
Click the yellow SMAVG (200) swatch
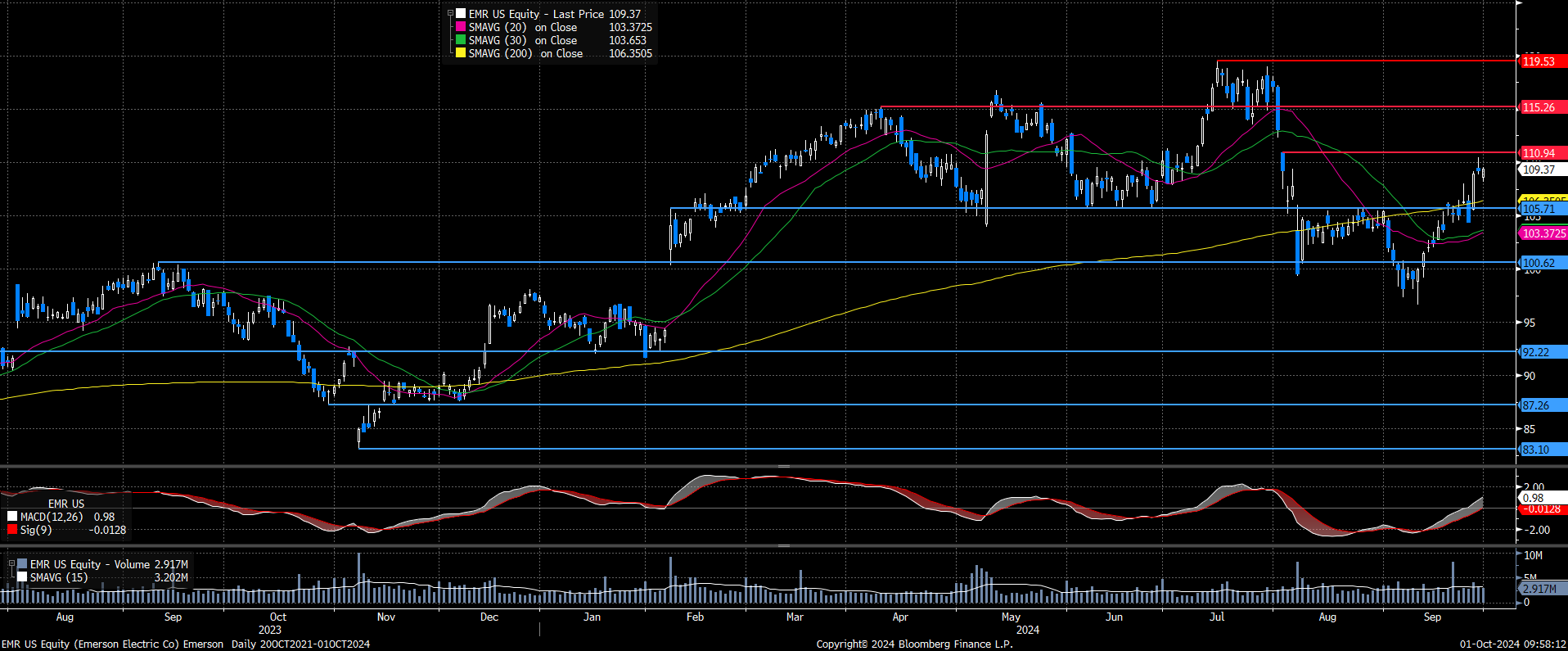point(461,53)
